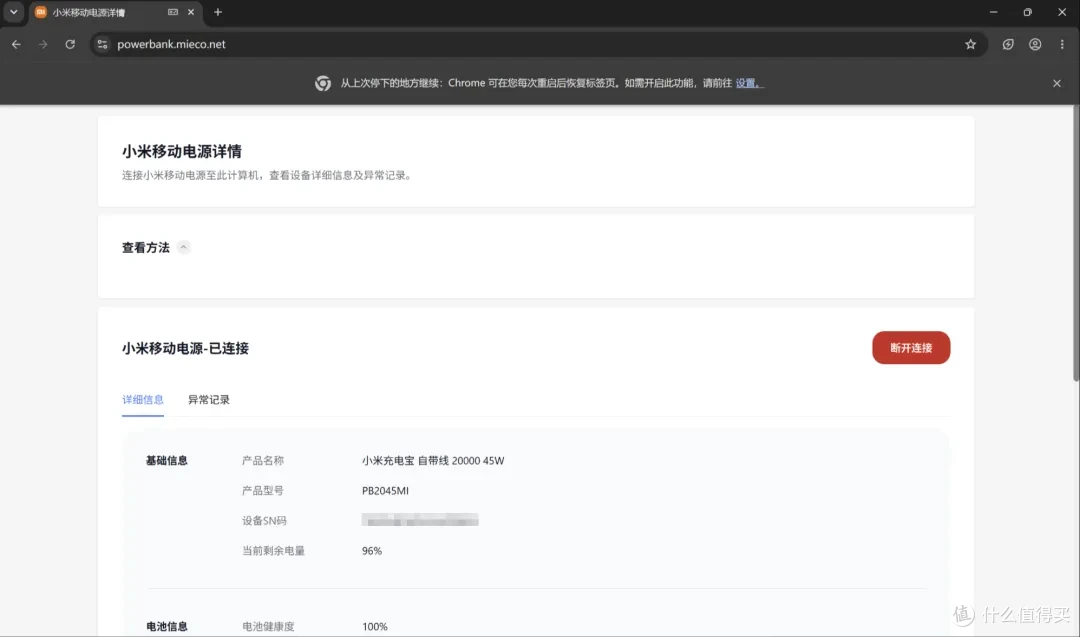Select the remaining power value 96%

pyautogui.click(x=372, y=551)
